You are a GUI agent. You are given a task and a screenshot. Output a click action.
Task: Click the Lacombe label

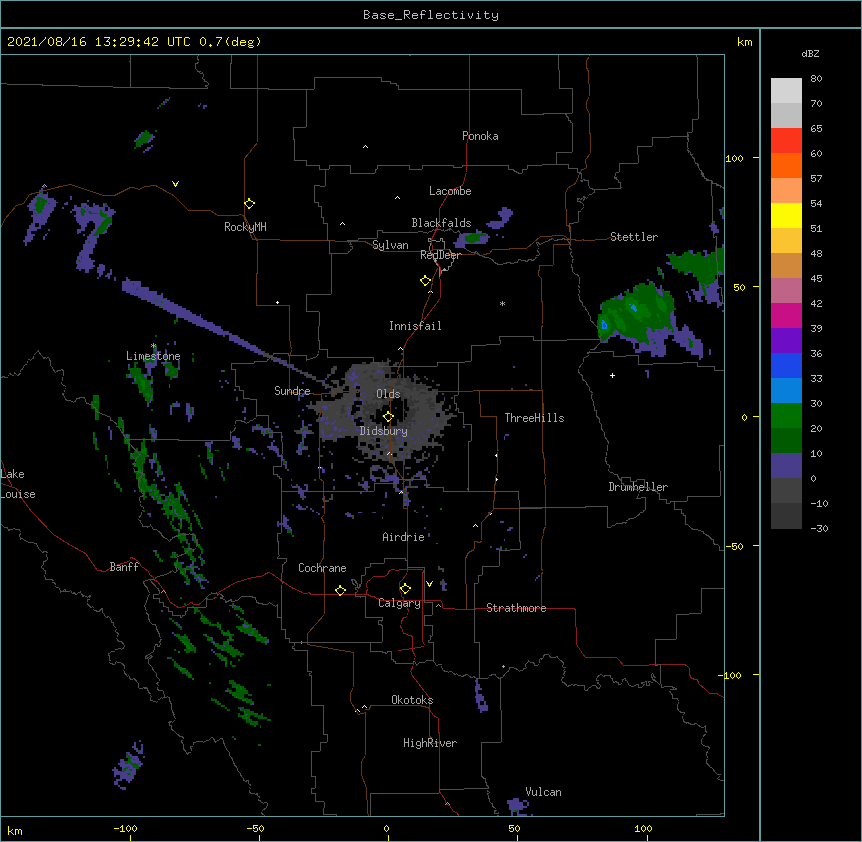[x=450, y=191]
